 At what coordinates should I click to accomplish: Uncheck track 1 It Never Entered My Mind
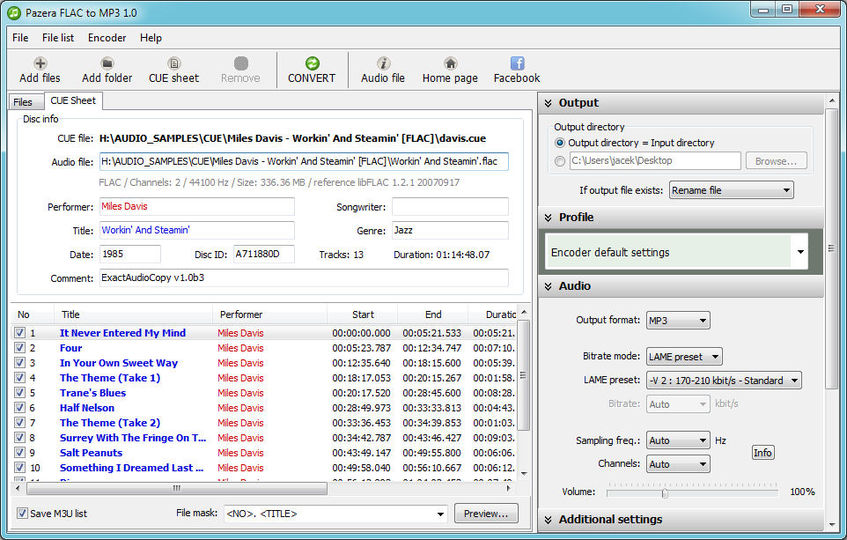(x=20, y=333)
